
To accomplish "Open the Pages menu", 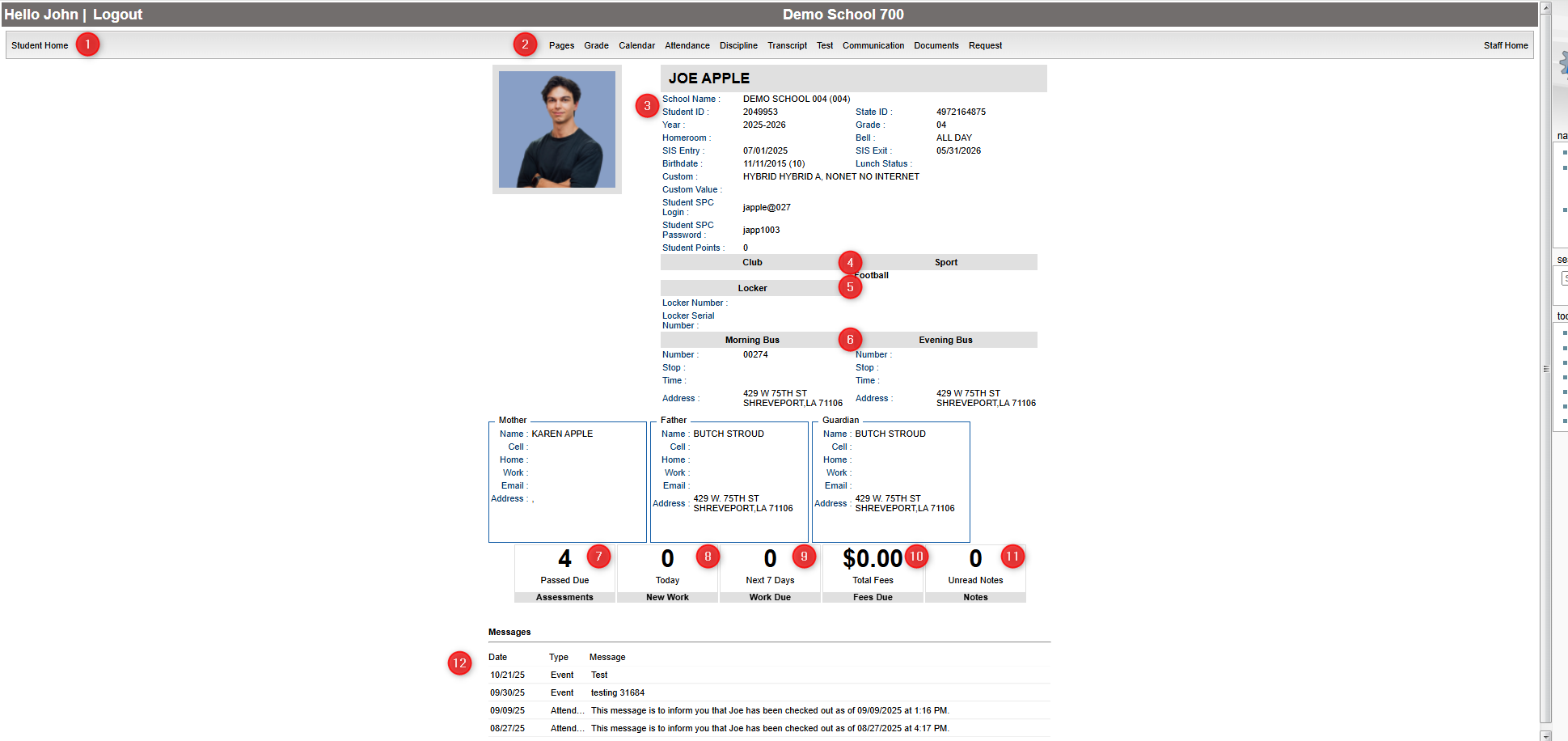I will point(561,45).
